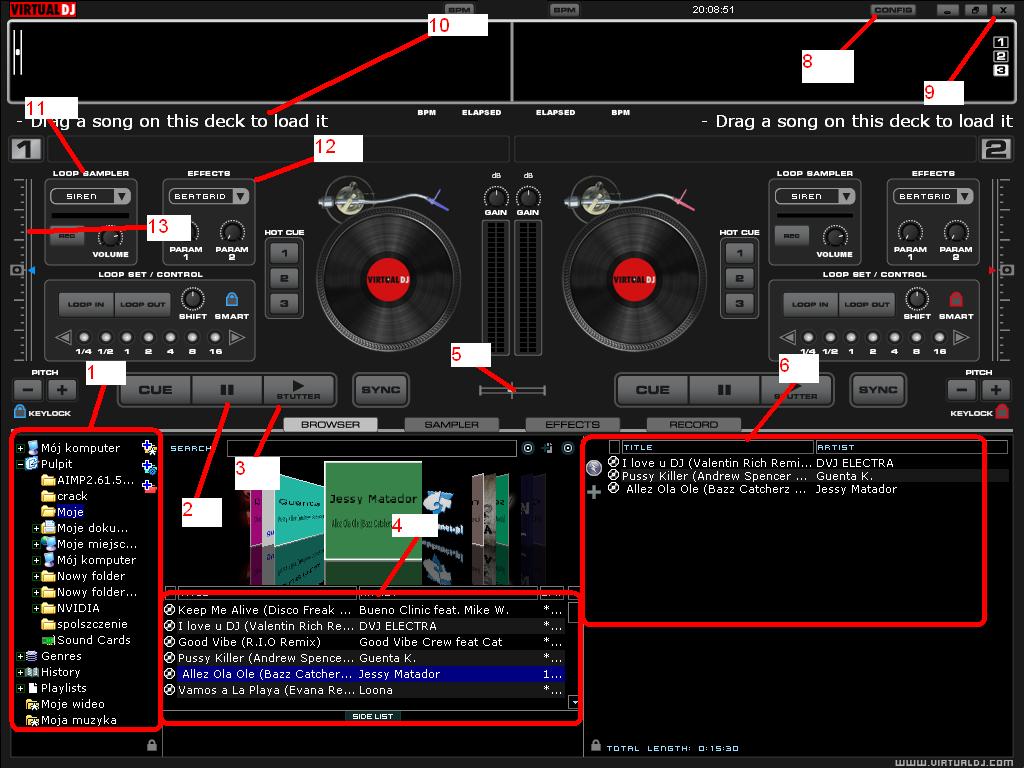Viewport: 1024px width, 768px height.
Task: Click left deck CUE button
Action: point(155,390)
